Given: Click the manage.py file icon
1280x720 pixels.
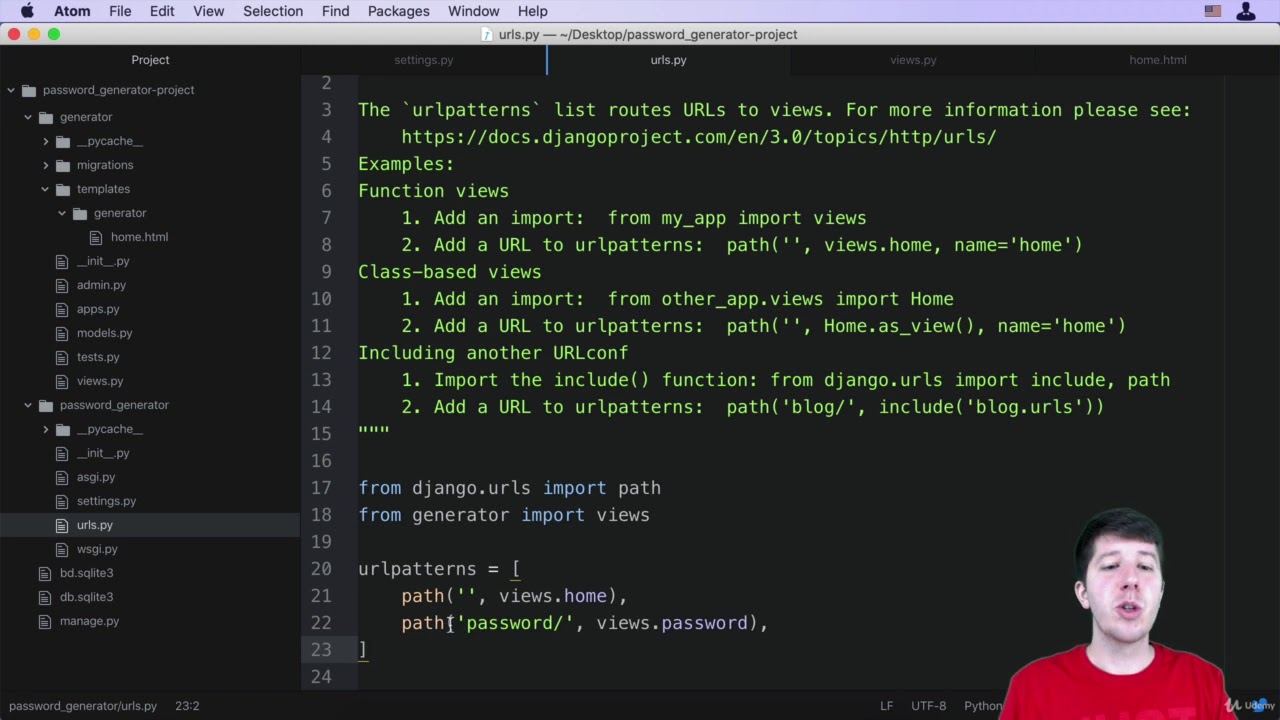Looking at the screenshot, I should (45, 621).
